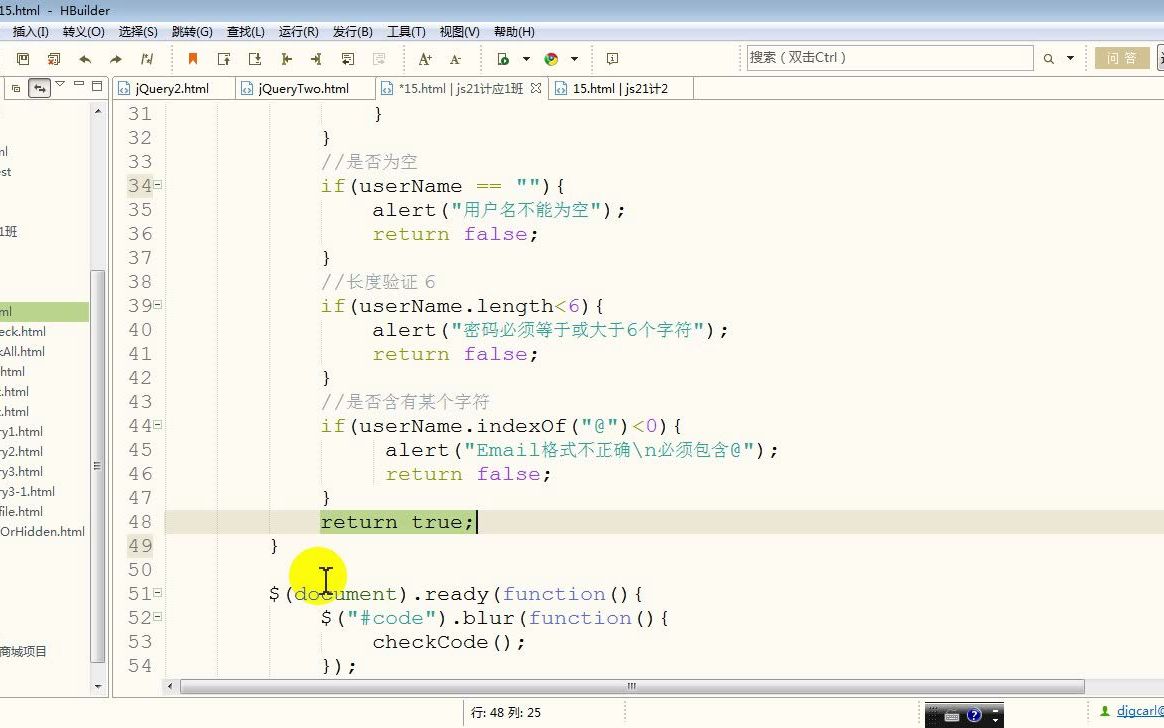The width and height of the screenshot is (1164, 728).
Task: Toggle the link-with-editor arrows in sidebar
Action: [x=39, y=88]
